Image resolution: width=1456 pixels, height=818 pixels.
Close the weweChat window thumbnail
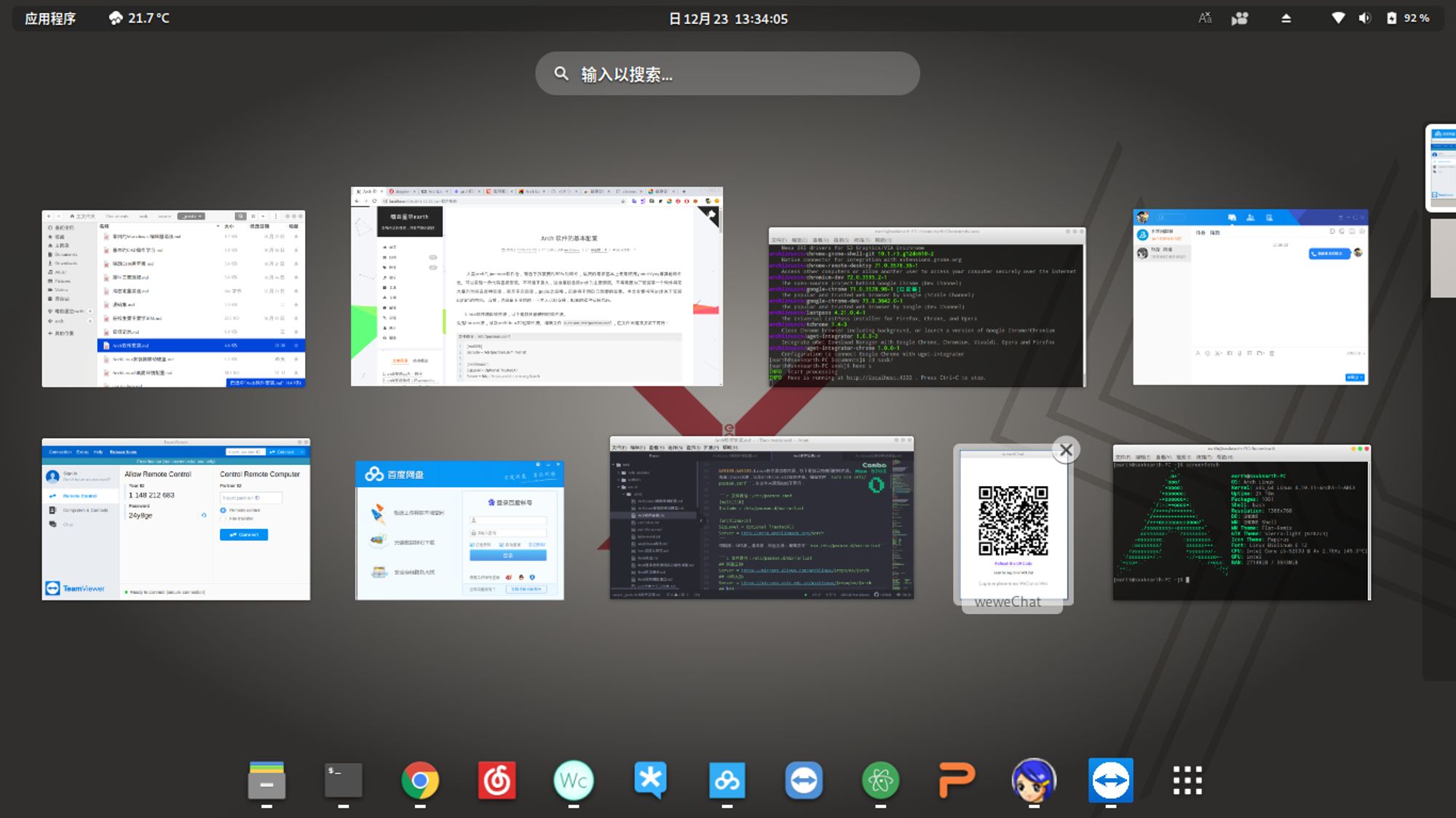click(x=1067, y=450)
